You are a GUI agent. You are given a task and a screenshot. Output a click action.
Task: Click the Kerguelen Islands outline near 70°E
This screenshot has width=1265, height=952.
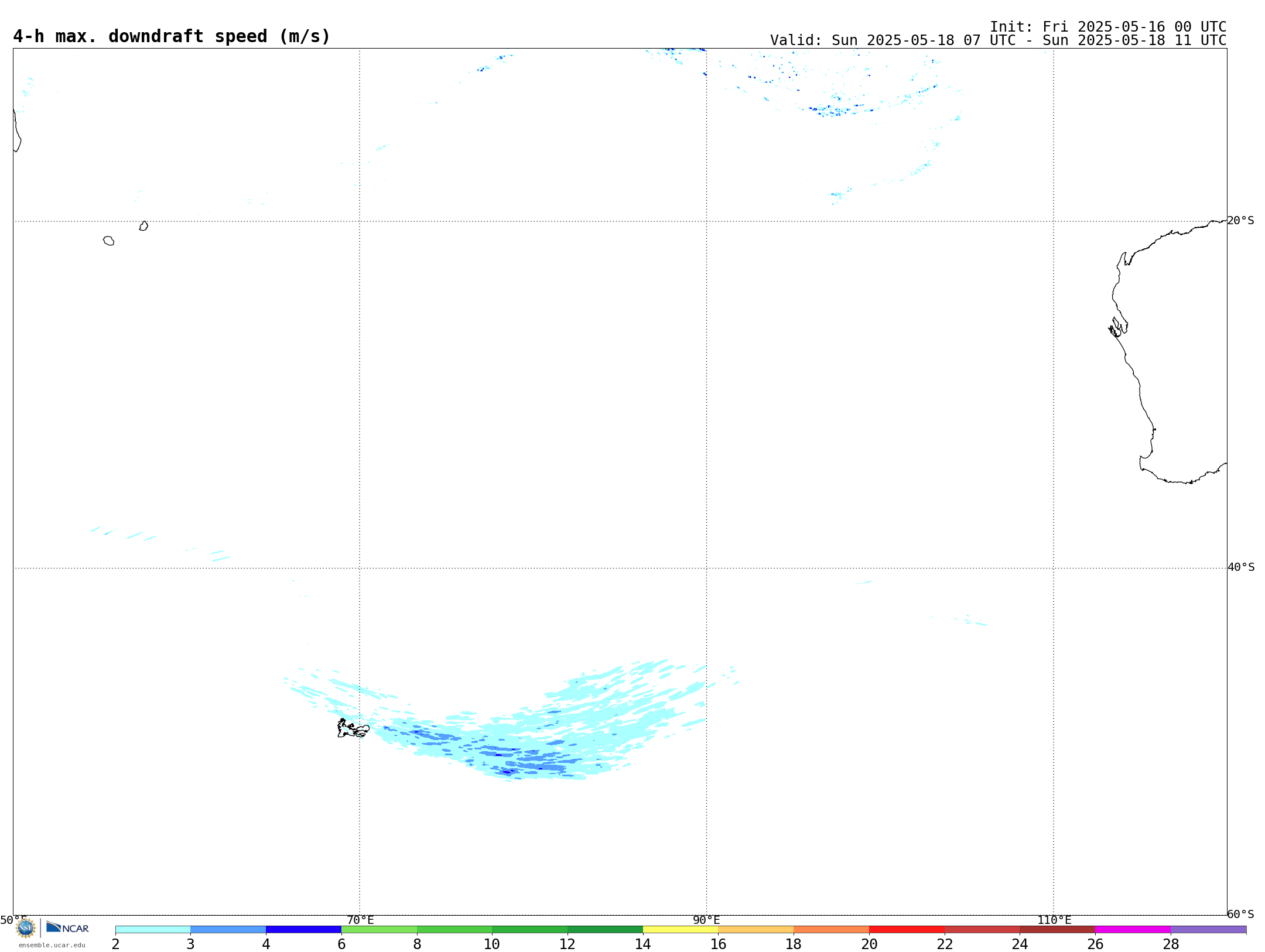tap(353, 728)
